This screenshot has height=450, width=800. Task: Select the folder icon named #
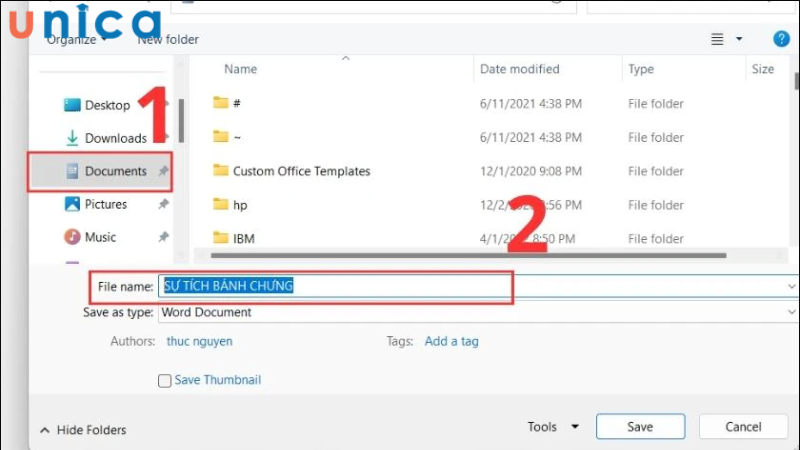click(x=220, y=103)
